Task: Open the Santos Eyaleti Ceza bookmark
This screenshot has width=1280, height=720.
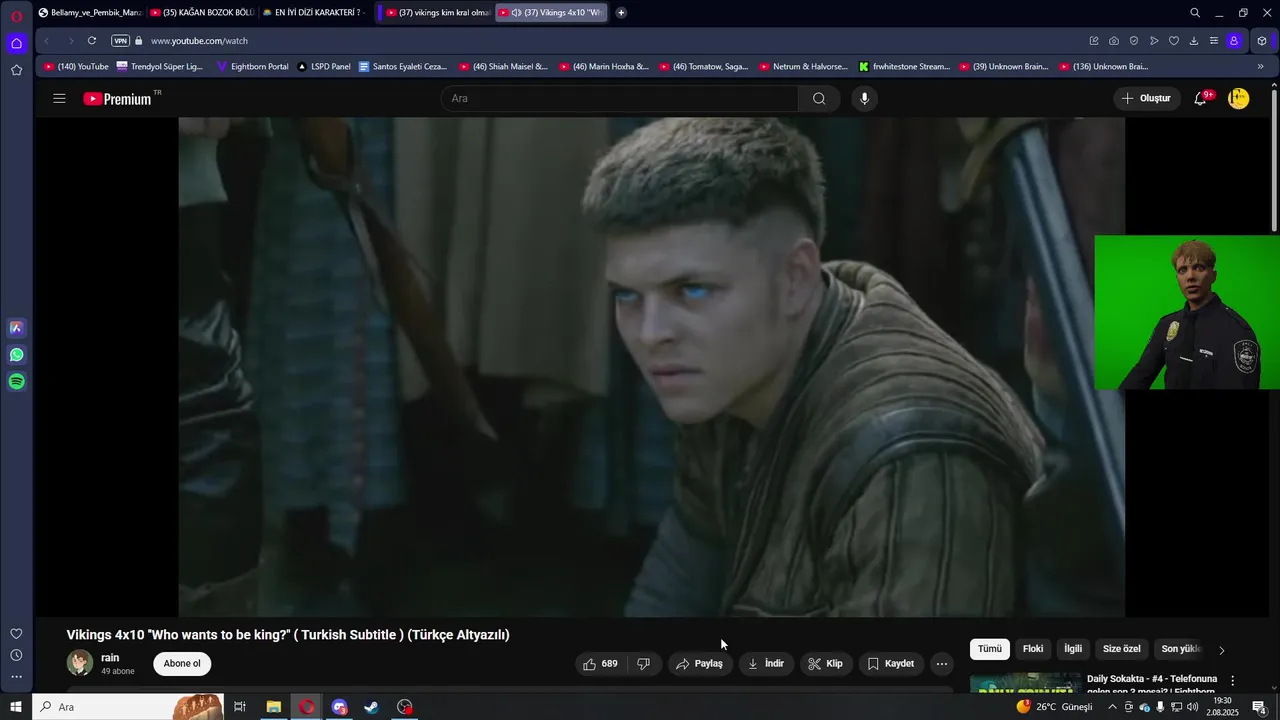Action: (x=403, y=67)
